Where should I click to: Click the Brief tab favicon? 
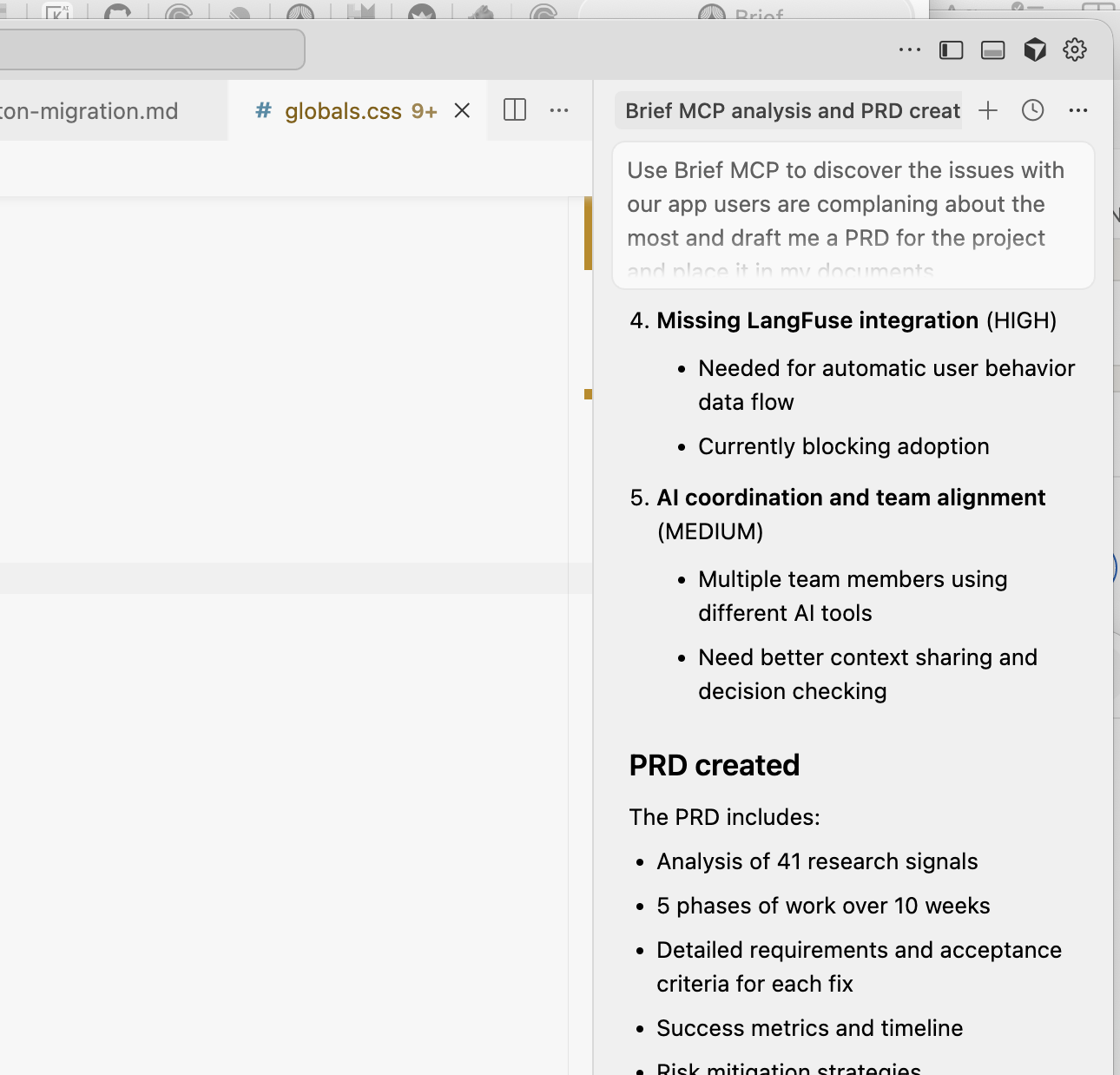pos(712,12)
